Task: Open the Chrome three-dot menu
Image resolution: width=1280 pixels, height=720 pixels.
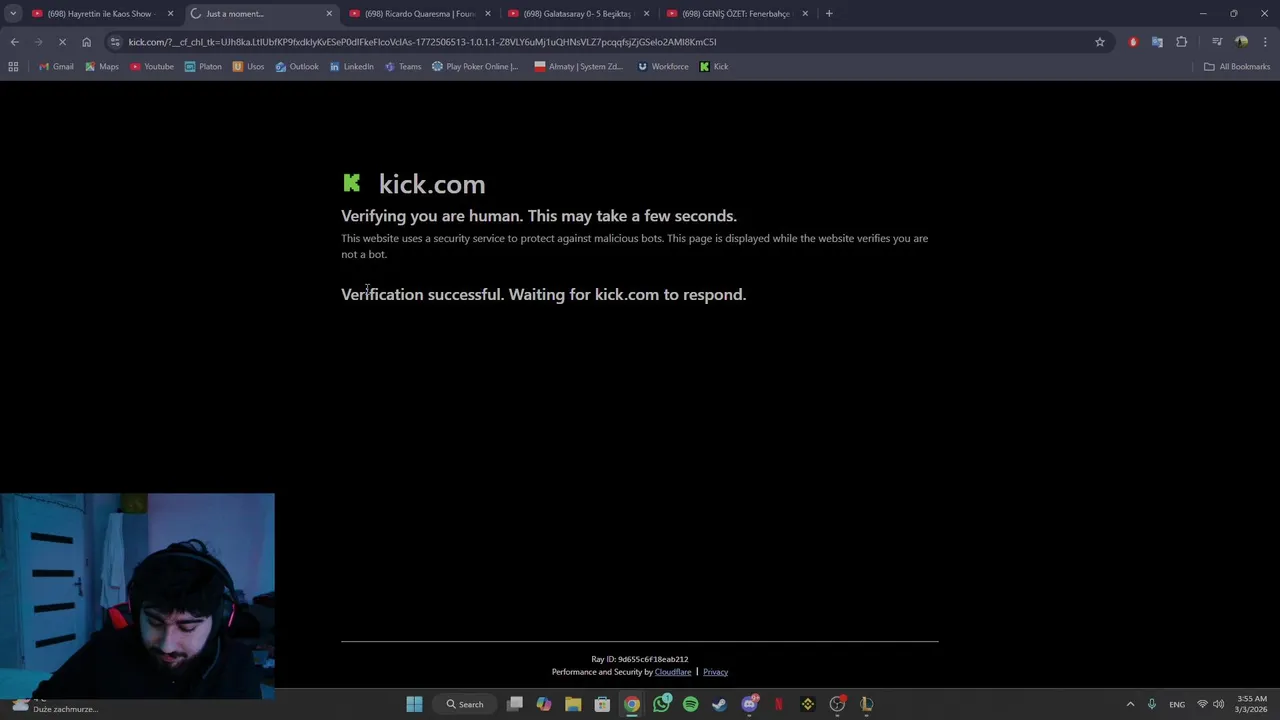Action: 1266,42
